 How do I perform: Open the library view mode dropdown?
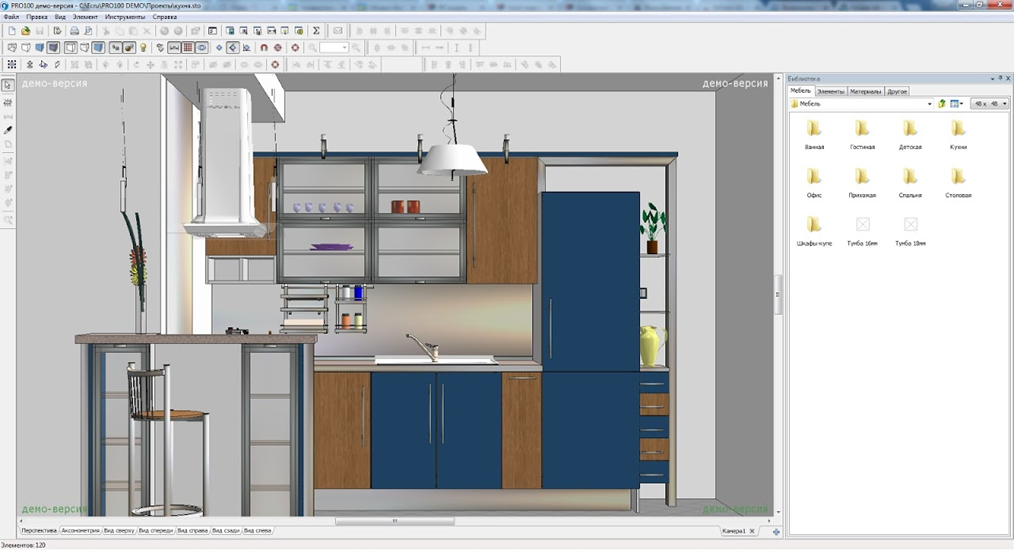(956, 104)
